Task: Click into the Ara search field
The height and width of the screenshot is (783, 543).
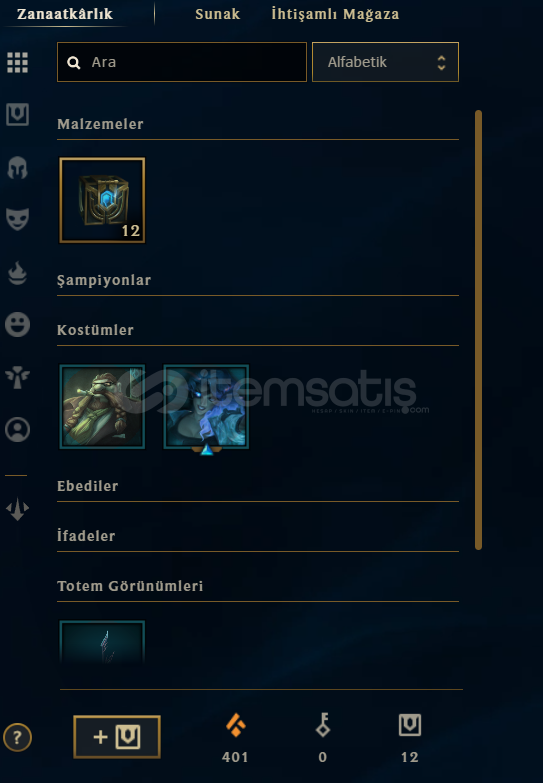Action: pyautogui.click(x=182, y=62)
